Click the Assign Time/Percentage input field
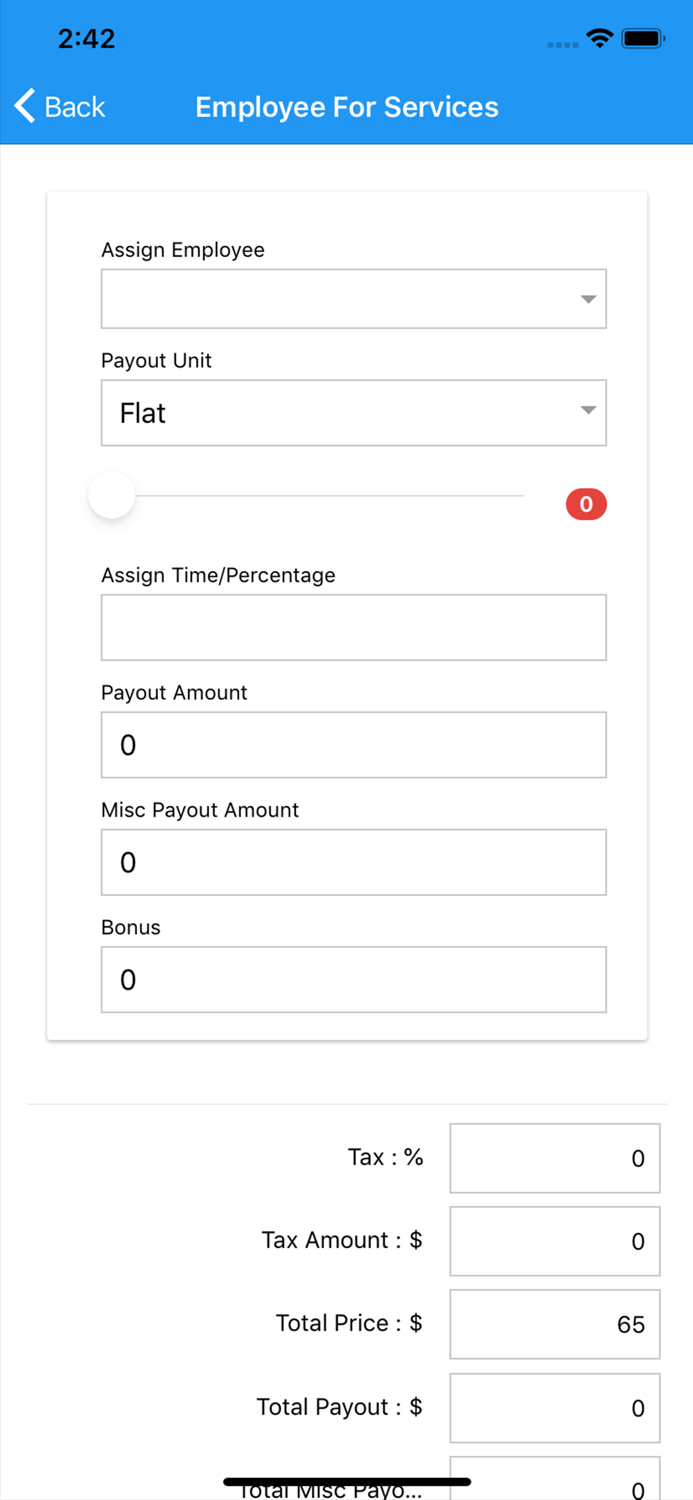Image resolution: width=693 pixels, height=1500 pixels. tap(353, 628)
